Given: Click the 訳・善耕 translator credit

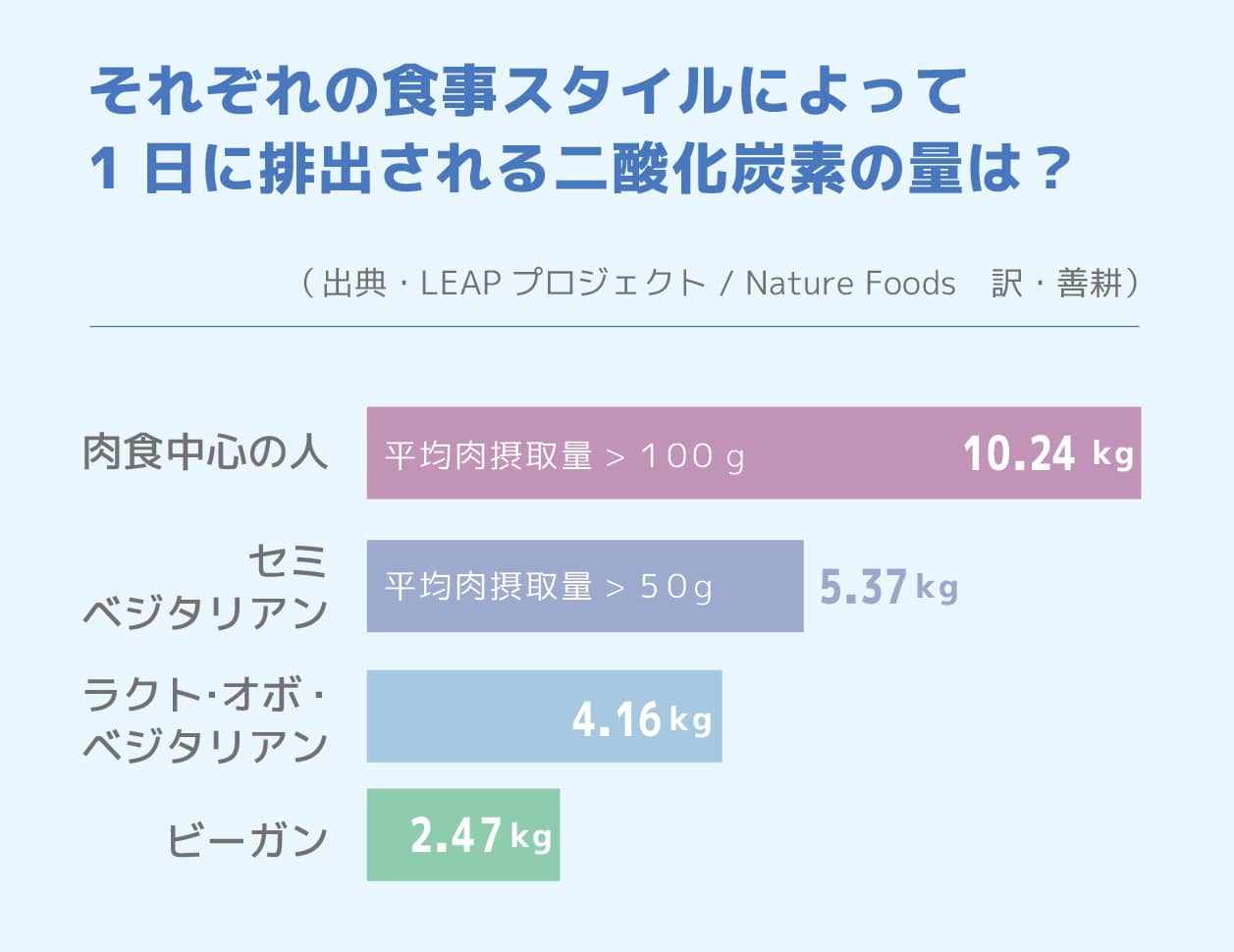Looking at the screenshot, I should (x=1056, y=284).
